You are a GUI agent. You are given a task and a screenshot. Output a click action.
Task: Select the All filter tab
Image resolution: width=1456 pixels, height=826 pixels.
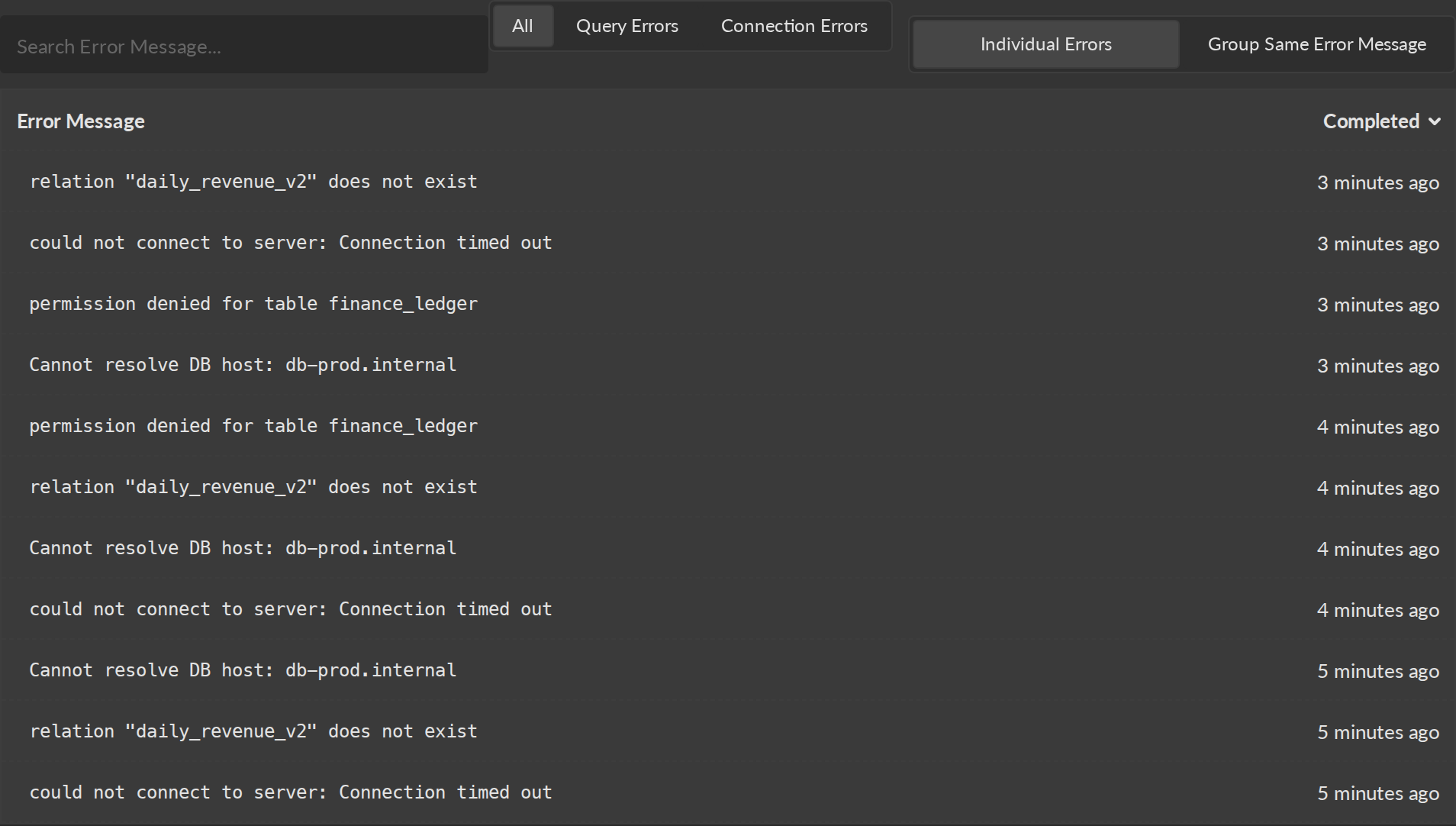[x=523, y=26]
